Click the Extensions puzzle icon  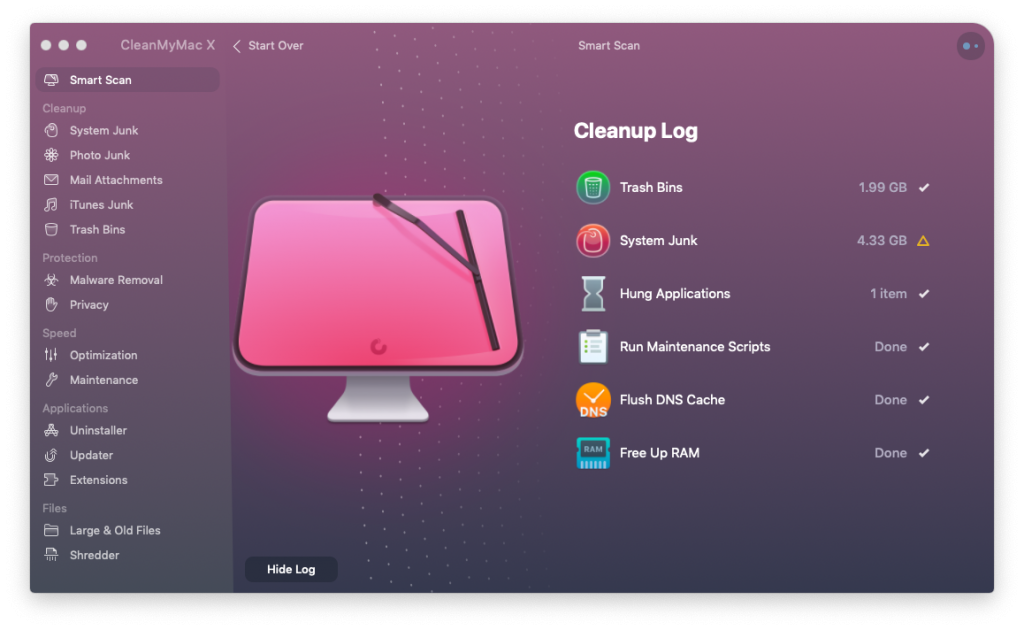(x=51, y=479)
